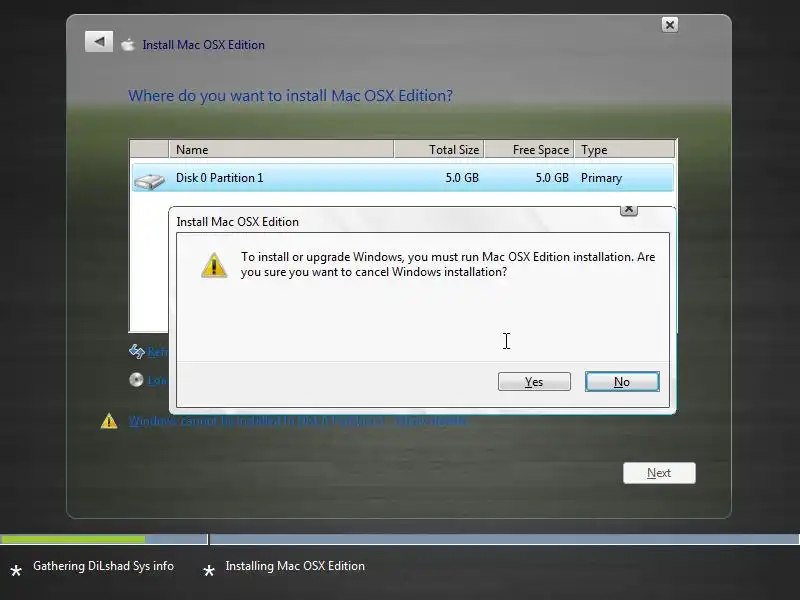Click the yellow warning icon beside bottom link

(109, 421)
